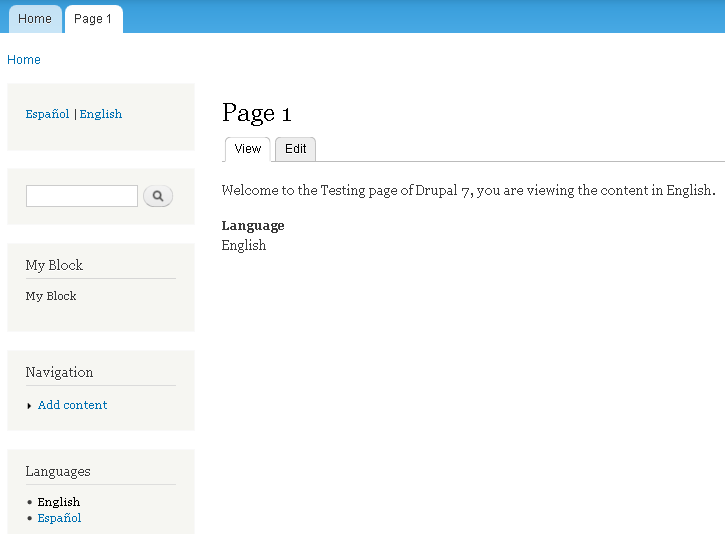The width and height of the screenshot is (725, 534).
Task: Click the Navigation block title
Action: coord(59,372)
